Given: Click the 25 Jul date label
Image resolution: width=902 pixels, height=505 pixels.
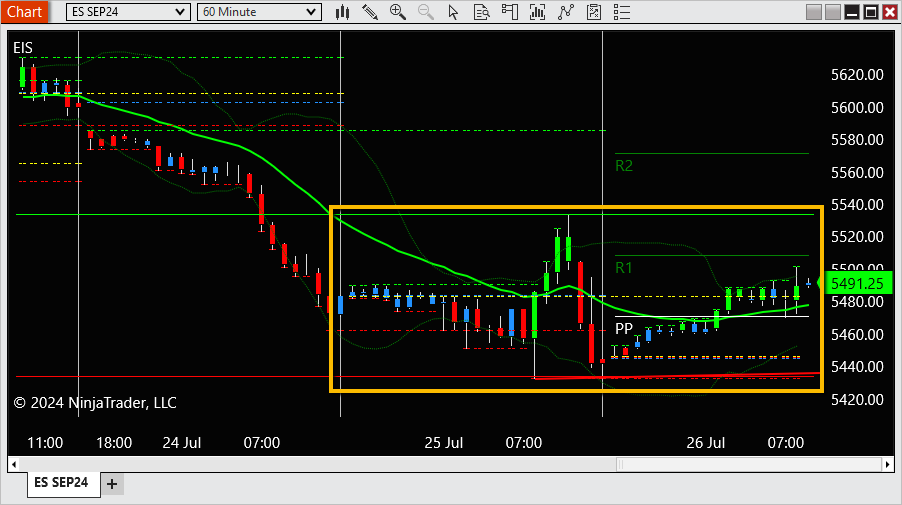Looking at the screenshot, I should 444,443.
